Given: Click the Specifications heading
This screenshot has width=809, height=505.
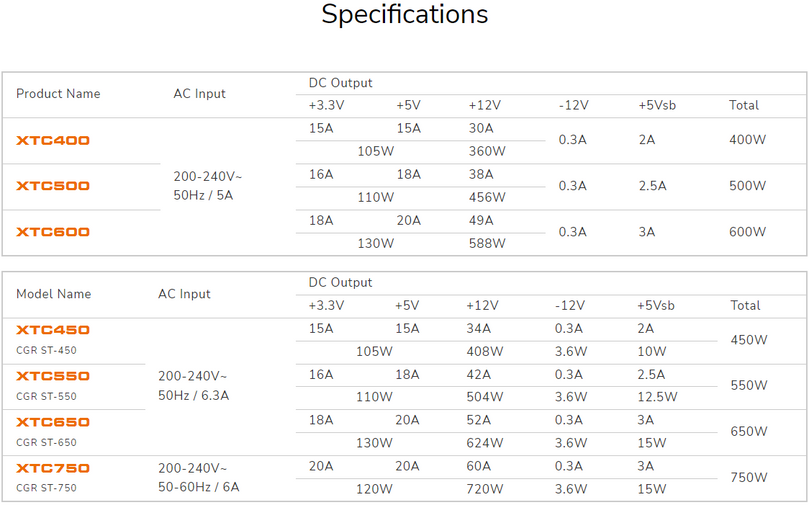Looking at the screenshot, I should [404, 15].
